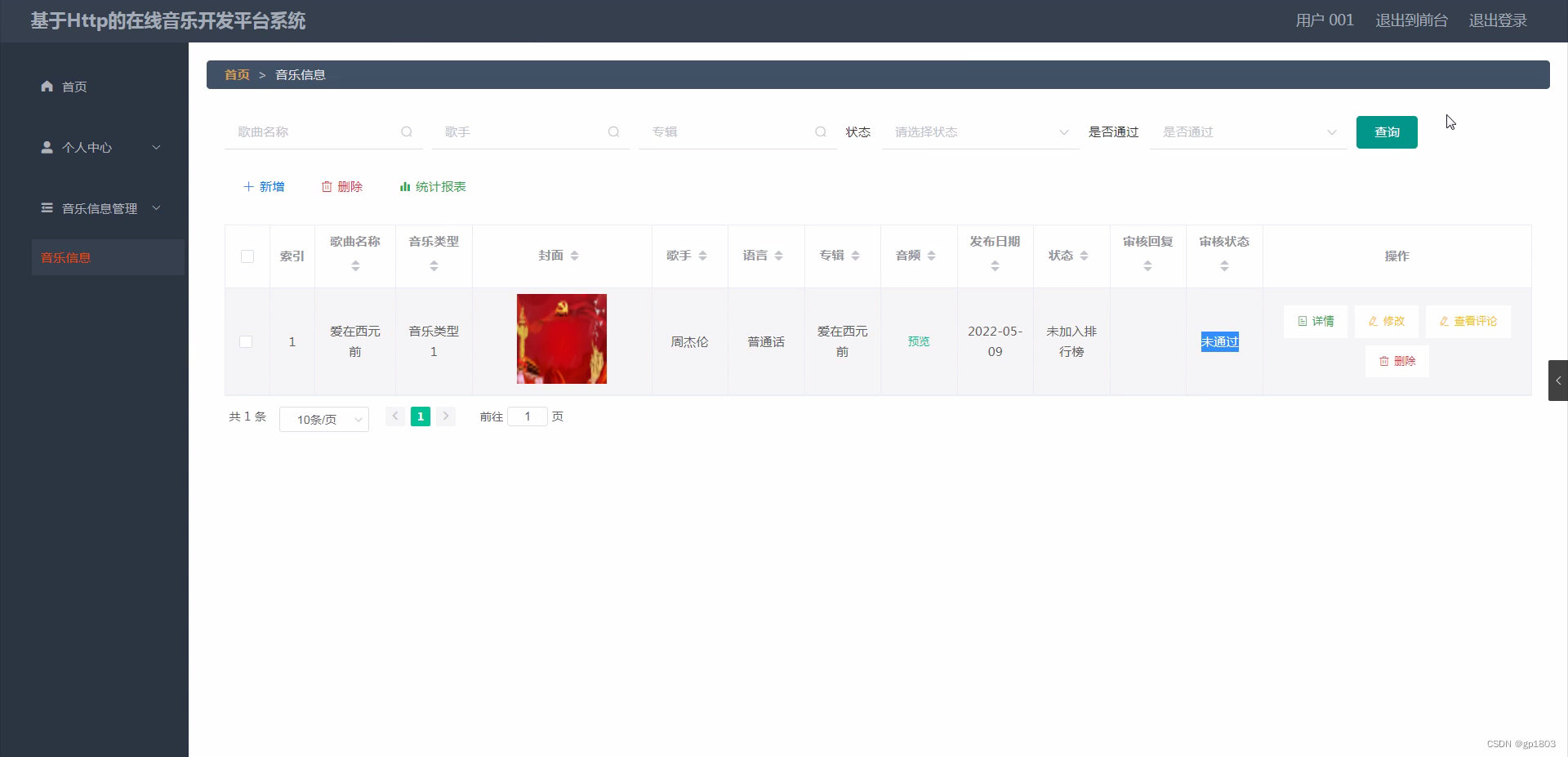Click search icon in 歌曲名称 field
Screen dimensions: 1568x757
click(x=407, y=131)
